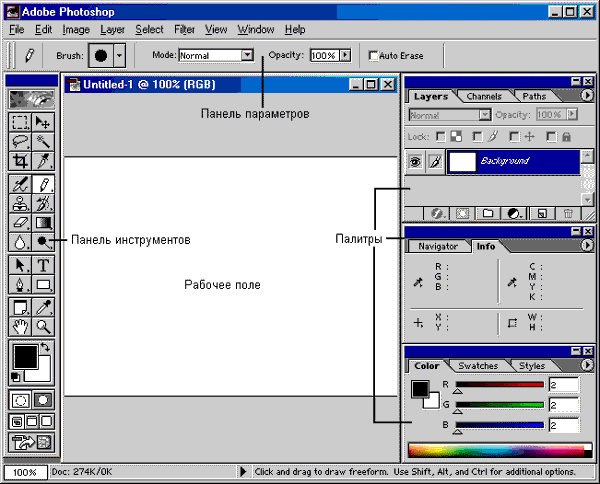Select the Rectangle shape tool
The height and width of the screenshot is (484, 600).
tap(43, 284)
